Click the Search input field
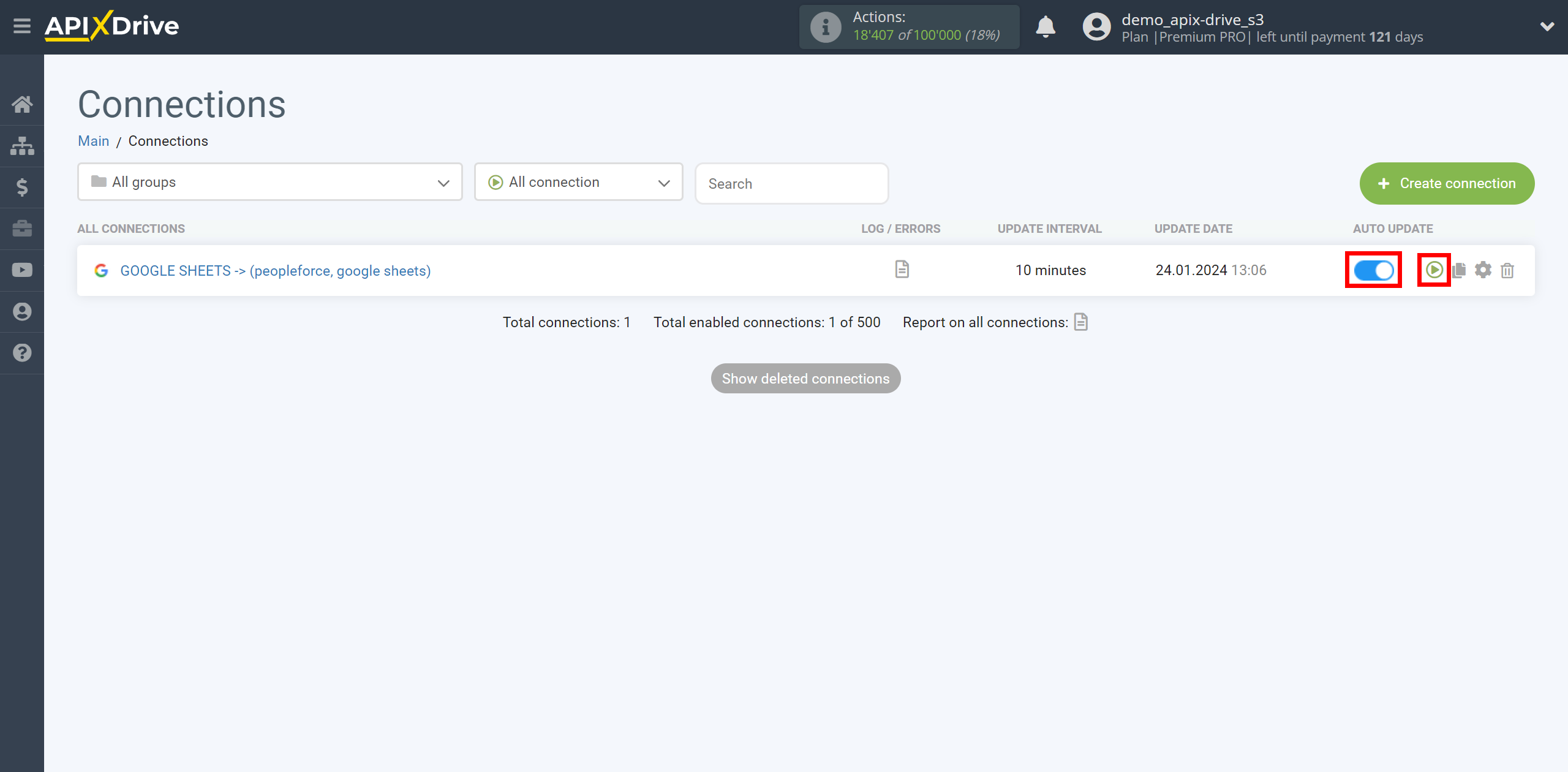1568x772 pixels. coord(791,183)
